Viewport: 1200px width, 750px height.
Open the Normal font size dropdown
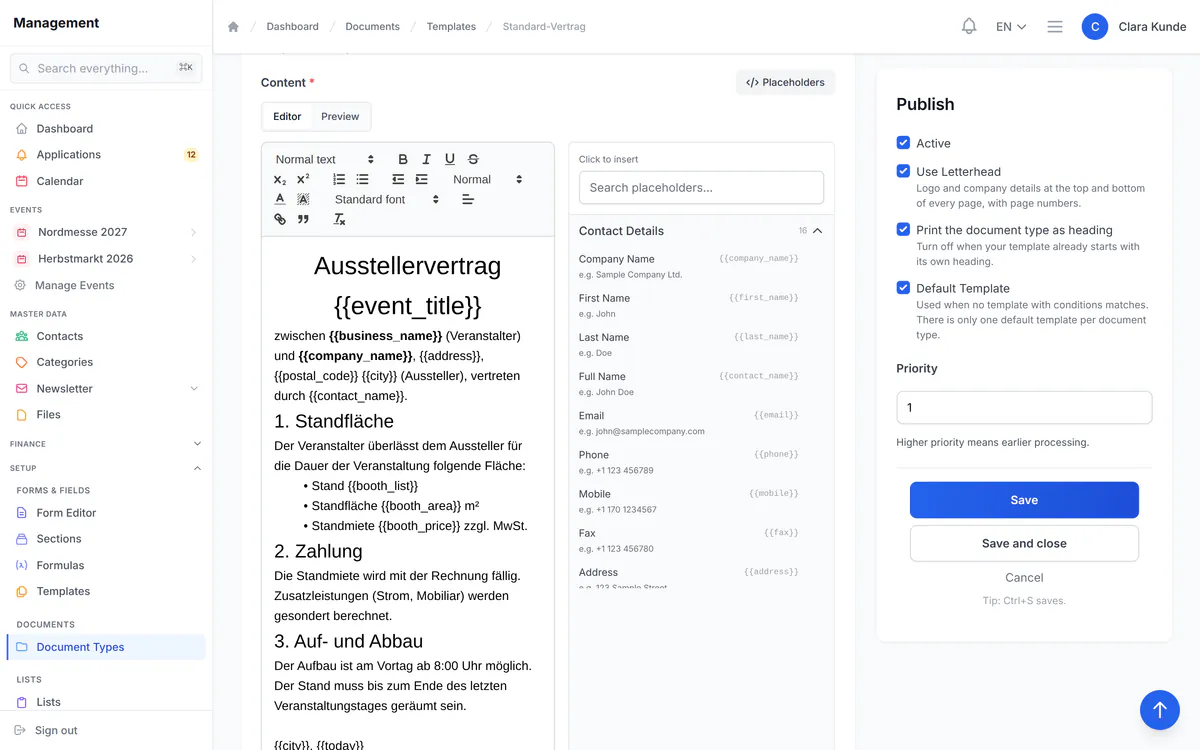(487, 179)
